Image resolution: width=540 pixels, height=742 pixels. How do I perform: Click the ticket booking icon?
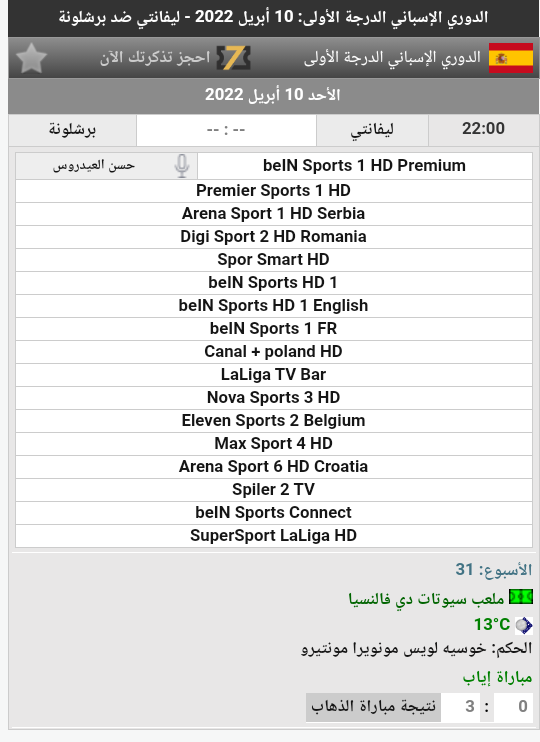point(233,58)
